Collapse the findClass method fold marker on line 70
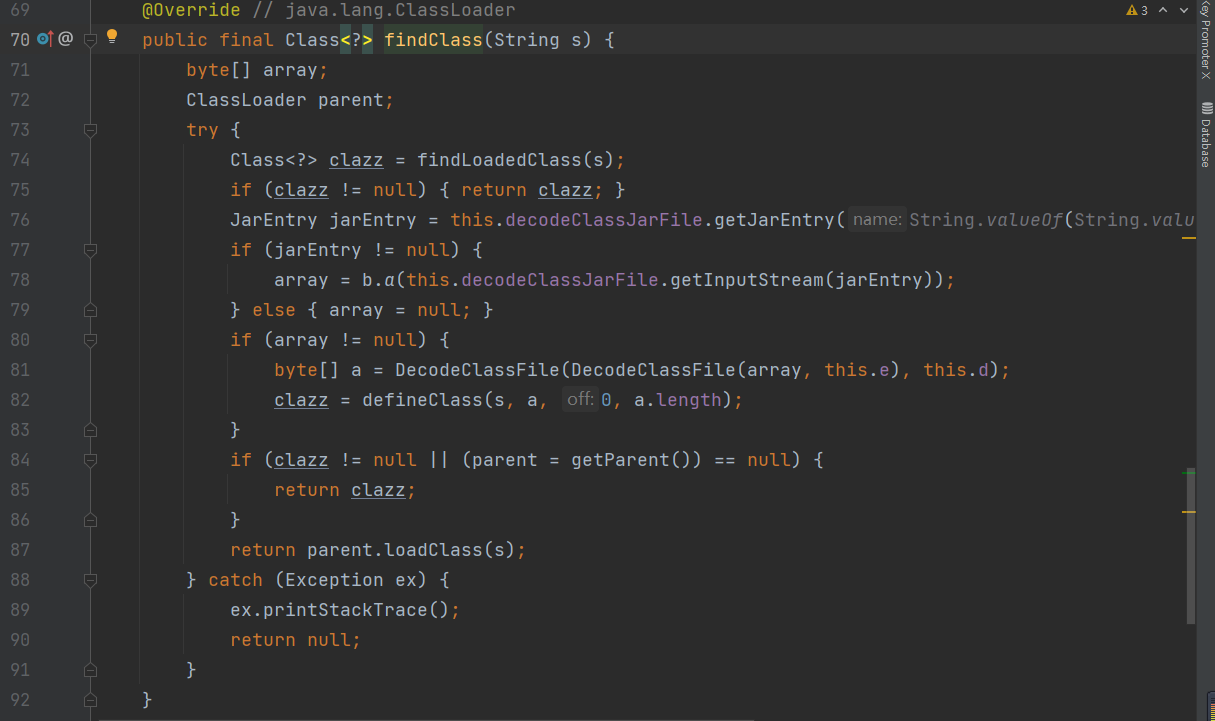This screenshot has height=721, width=1215. [x=90, y=40]
